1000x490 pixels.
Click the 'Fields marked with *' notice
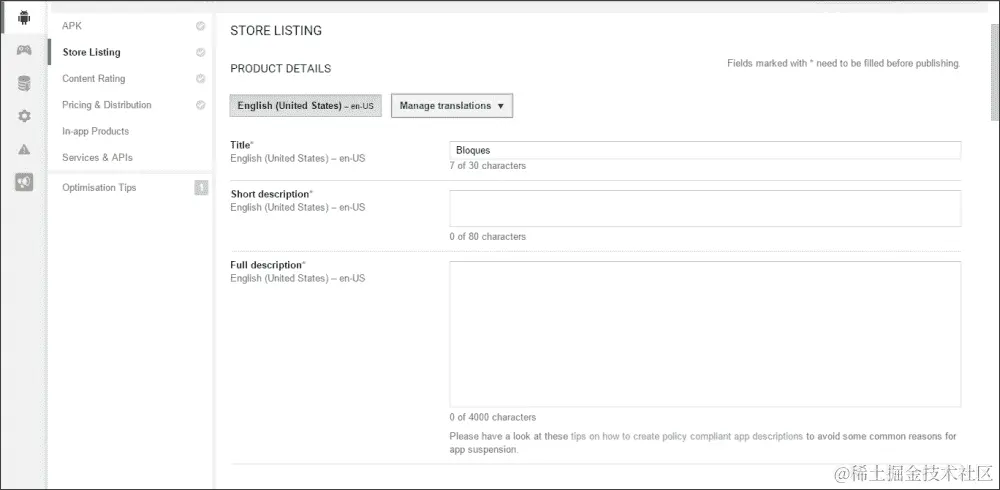843,63
